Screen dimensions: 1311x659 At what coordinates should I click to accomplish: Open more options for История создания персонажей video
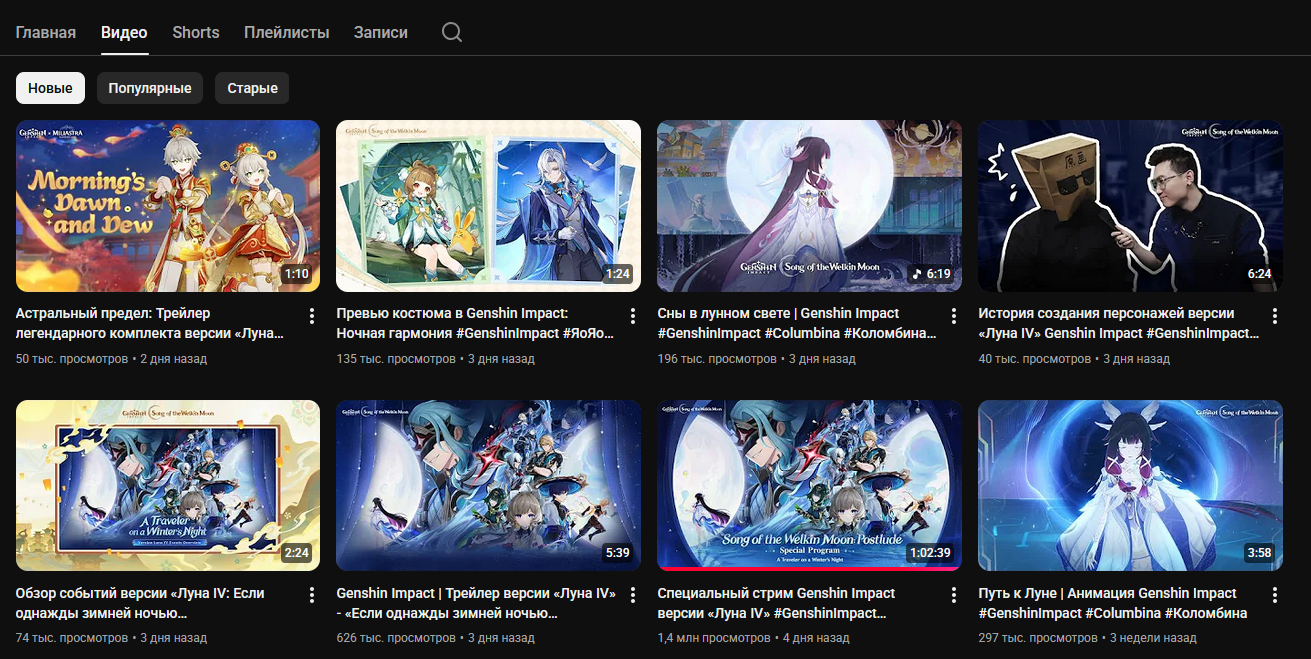1275,316
